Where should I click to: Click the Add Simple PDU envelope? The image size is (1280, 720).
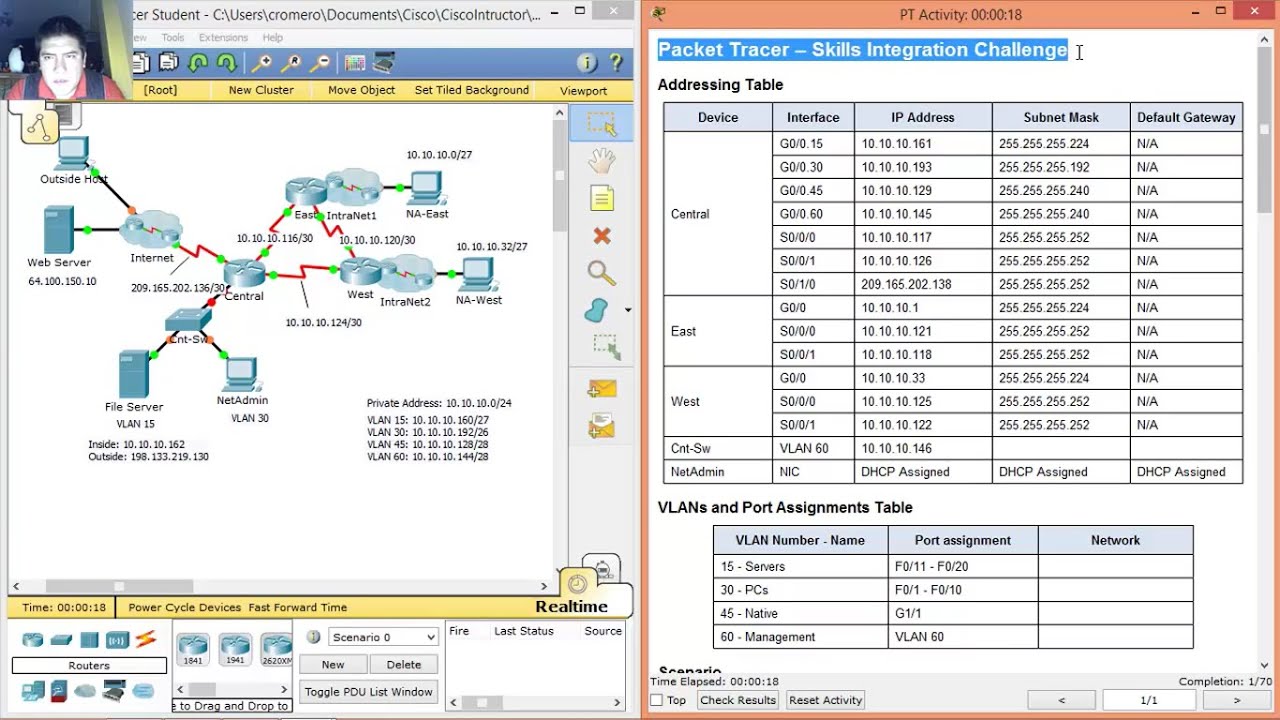tap(601, 389)
